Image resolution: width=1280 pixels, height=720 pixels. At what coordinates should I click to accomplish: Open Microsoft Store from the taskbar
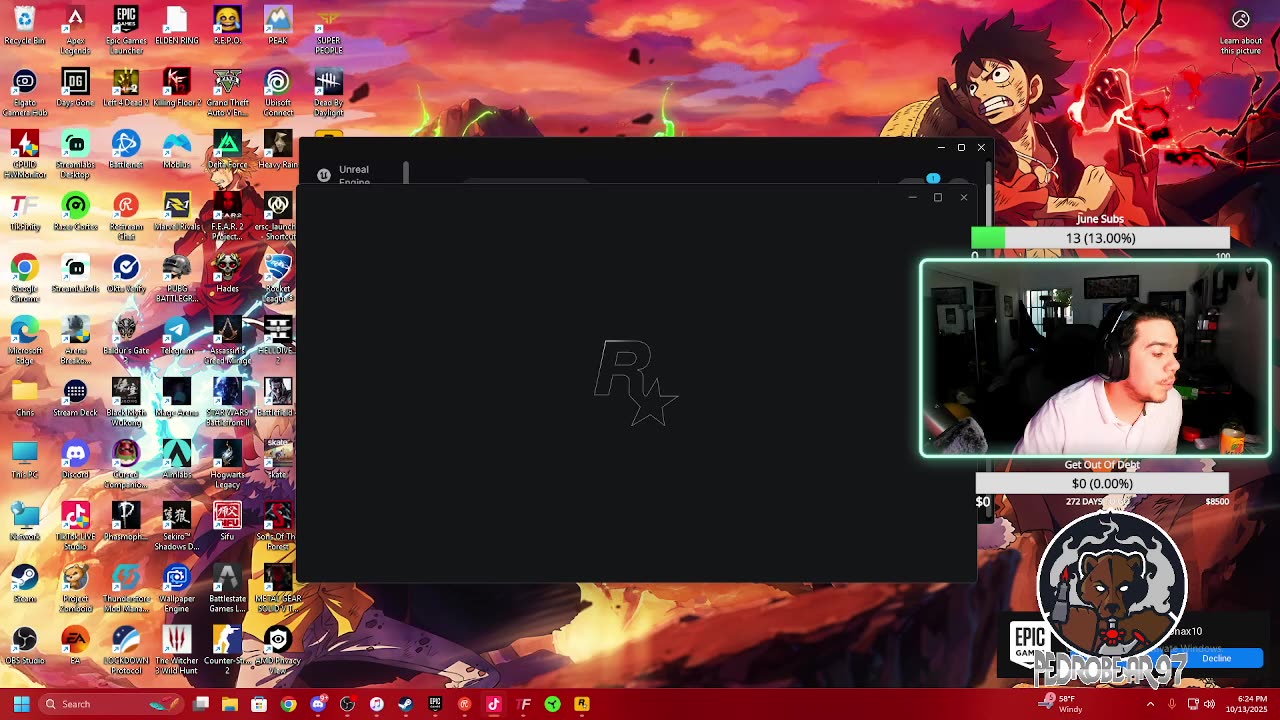click(259, 704)
